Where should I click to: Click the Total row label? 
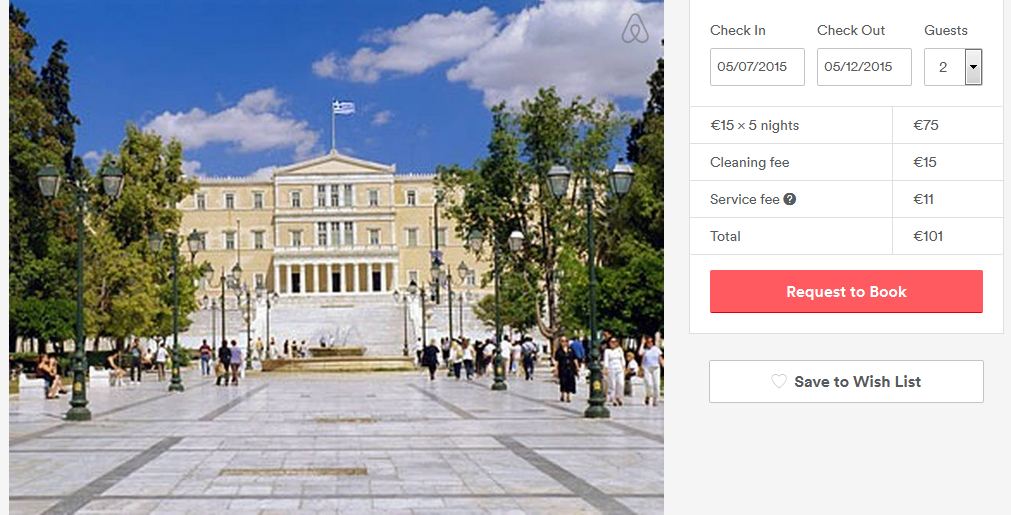tap(725, 237)
